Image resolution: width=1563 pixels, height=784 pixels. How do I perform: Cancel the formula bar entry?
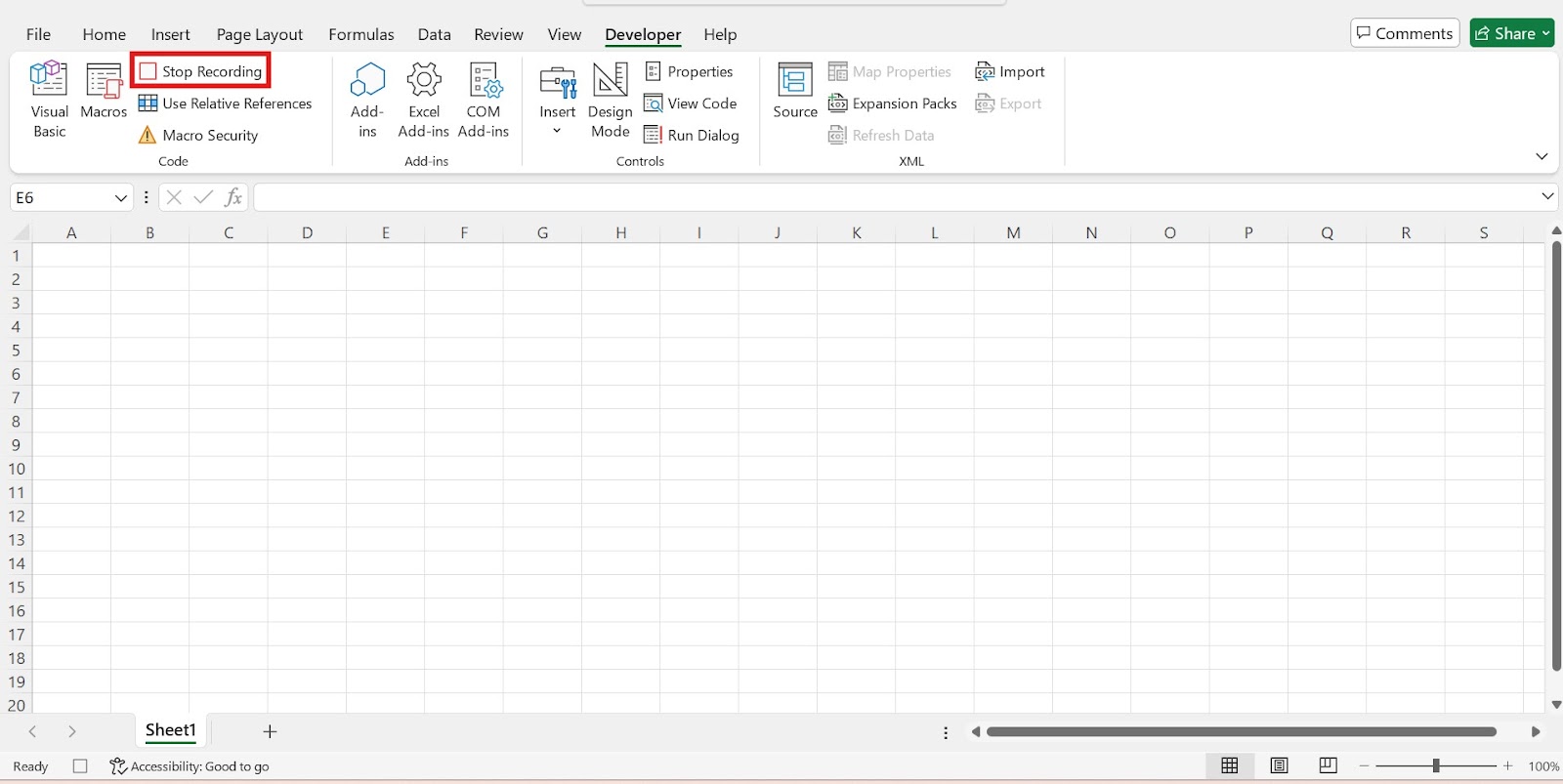click(x=174, y=197)
